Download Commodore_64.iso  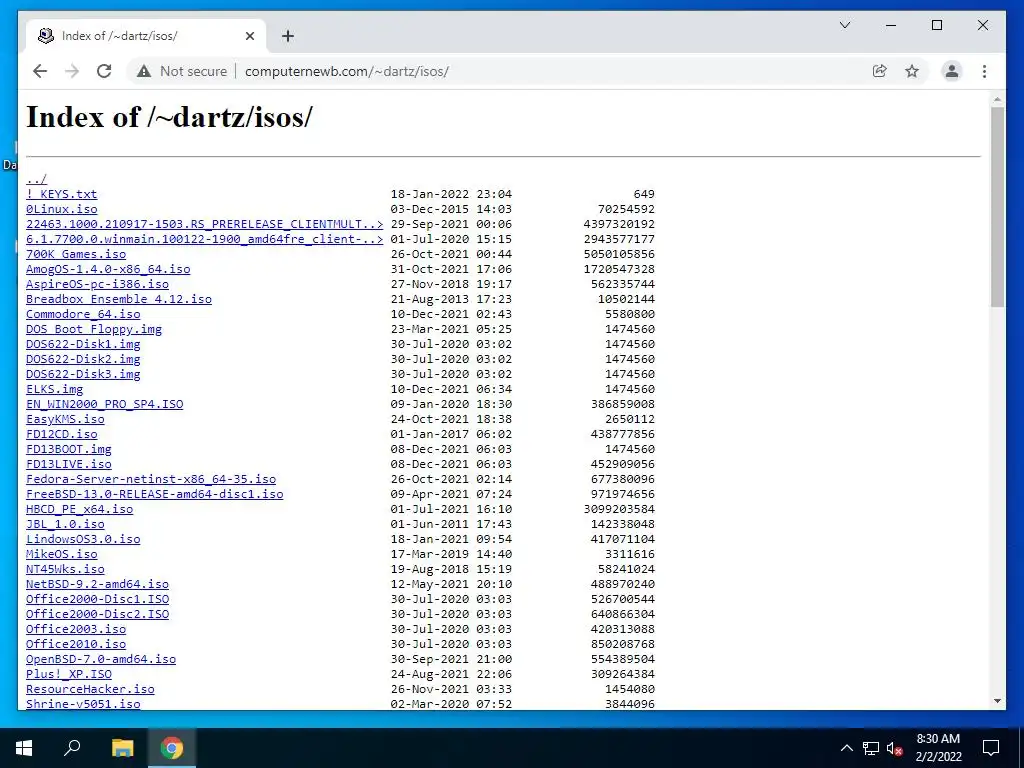point(83,314)
